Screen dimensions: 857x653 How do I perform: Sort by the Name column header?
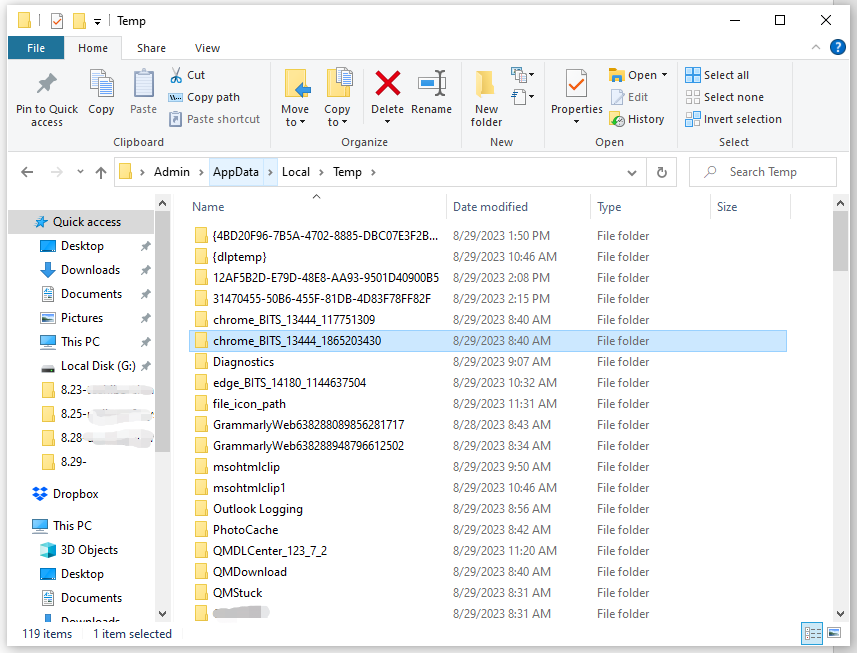pyautogui.click(x=208, y=207)
